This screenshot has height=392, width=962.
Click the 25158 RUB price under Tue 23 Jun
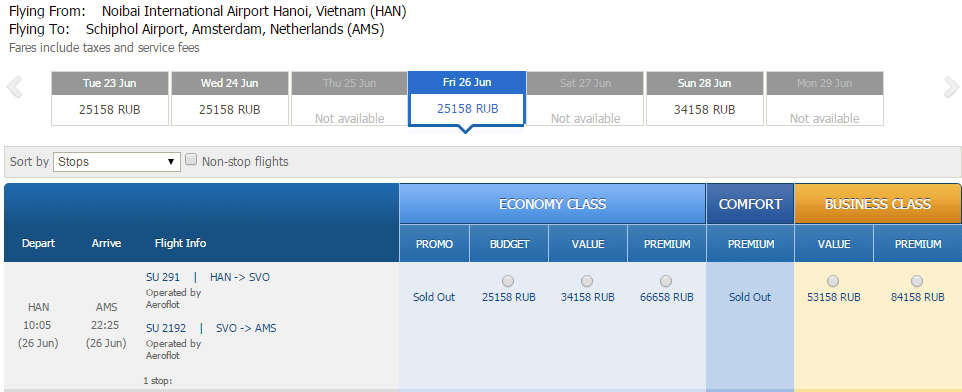coord(110,110)
